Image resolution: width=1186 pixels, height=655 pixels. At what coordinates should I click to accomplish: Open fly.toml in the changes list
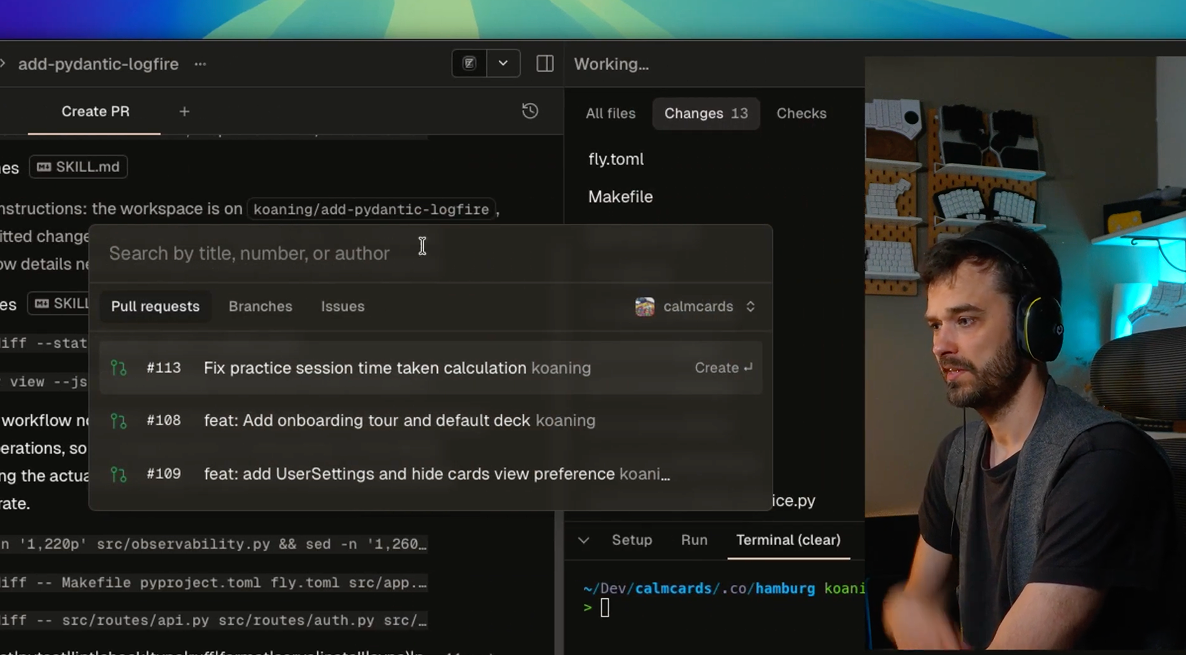(x=616, y=159)
